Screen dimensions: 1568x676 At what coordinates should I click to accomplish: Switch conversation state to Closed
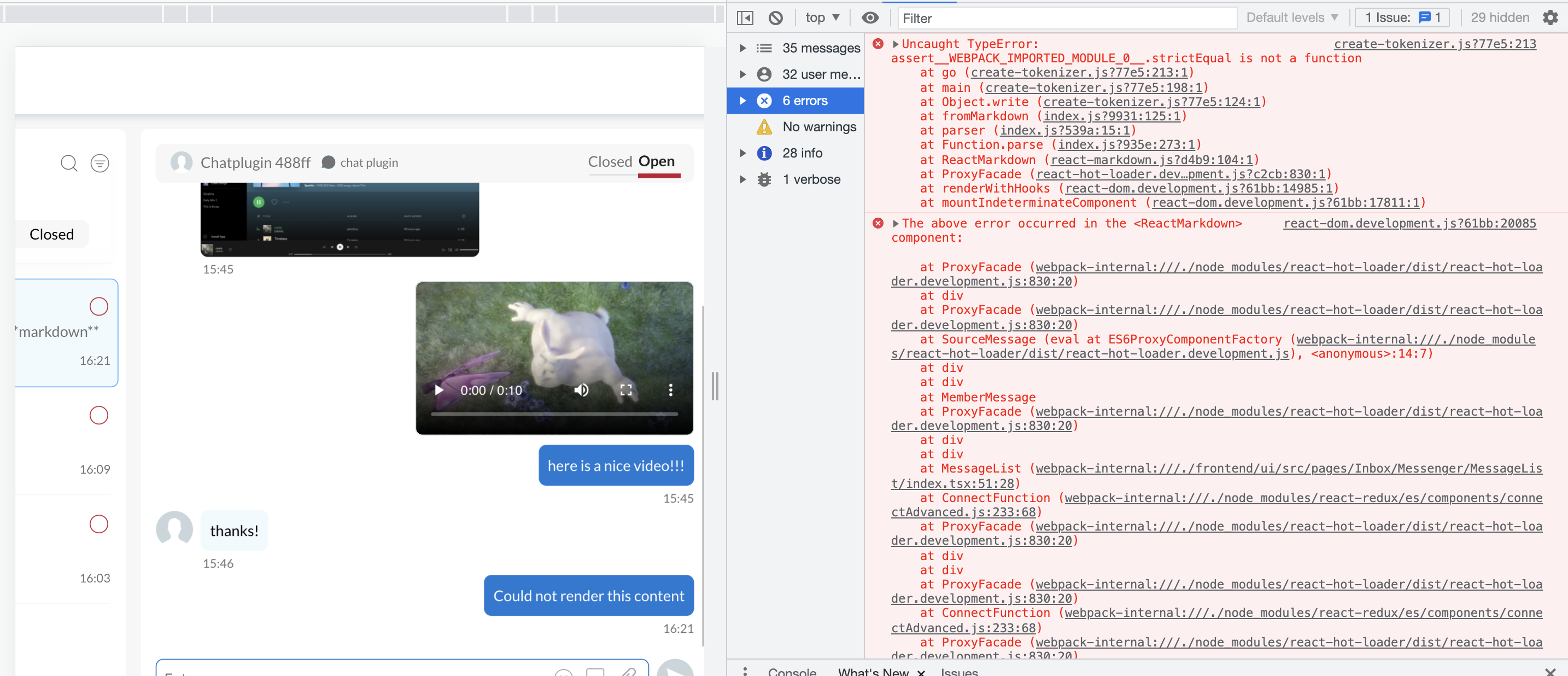click(610, 162)
